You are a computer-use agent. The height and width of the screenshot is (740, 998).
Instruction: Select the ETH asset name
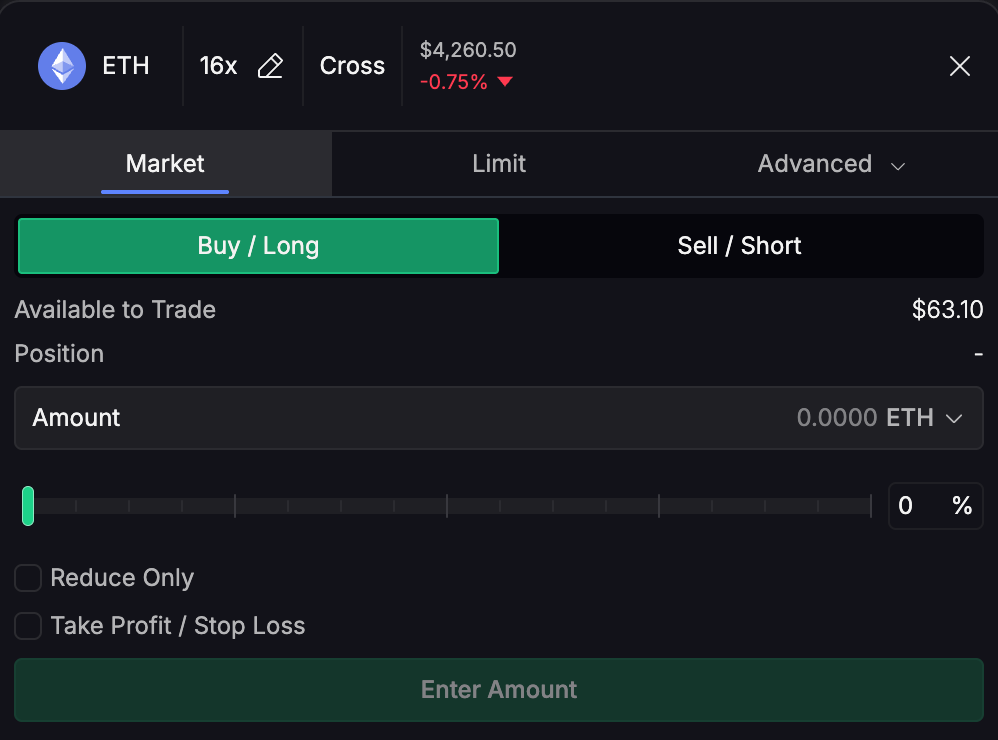tap(126, 66)
